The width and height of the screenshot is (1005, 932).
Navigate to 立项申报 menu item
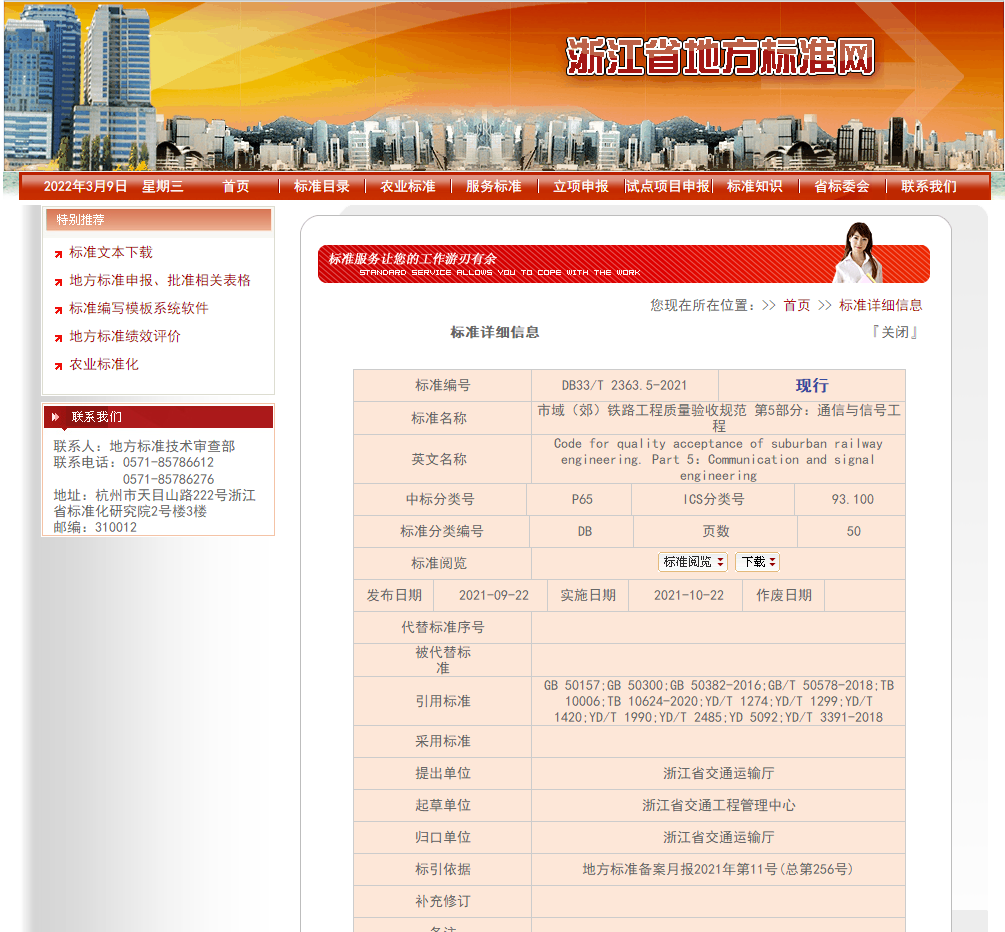(x=581, y=186)
